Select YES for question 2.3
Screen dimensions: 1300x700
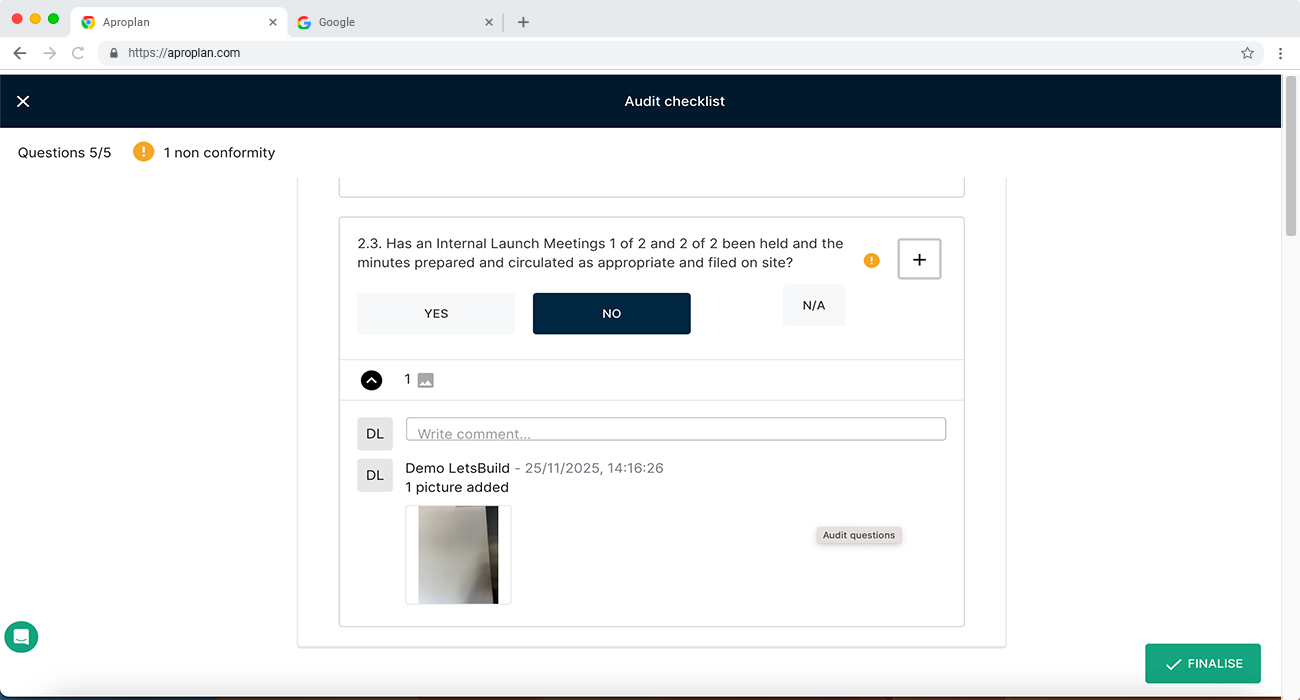[436, 313]
